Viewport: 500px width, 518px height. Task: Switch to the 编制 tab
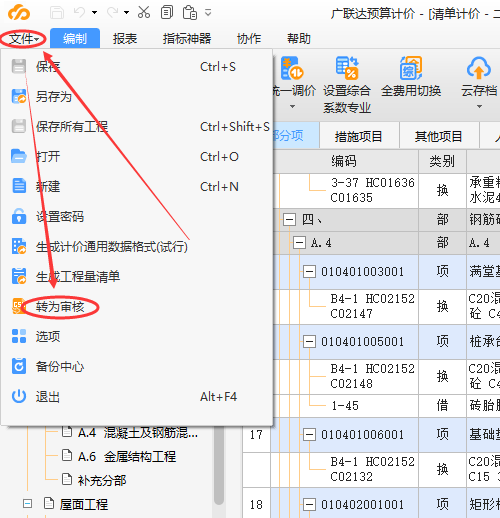point(75,39)
